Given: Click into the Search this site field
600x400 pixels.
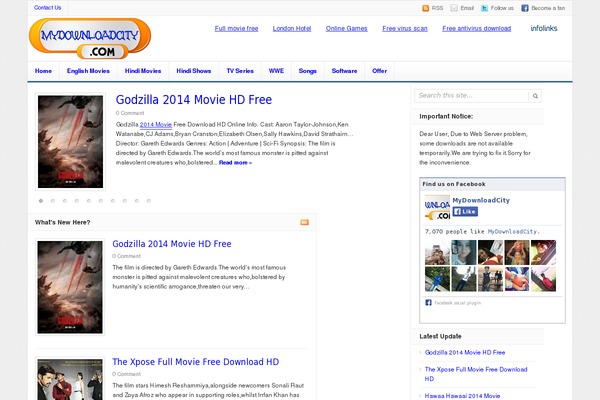Looking at the screenshot, I should pos(471,96).
